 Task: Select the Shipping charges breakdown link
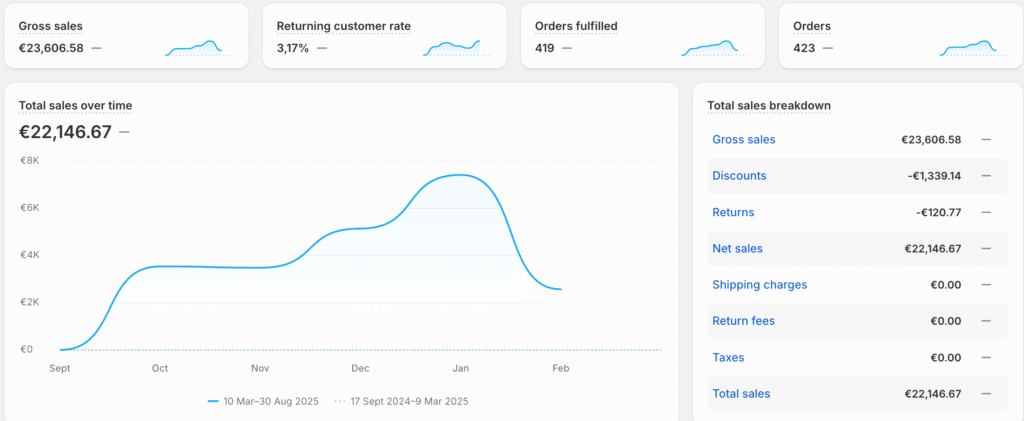click(x=759, y=285)
